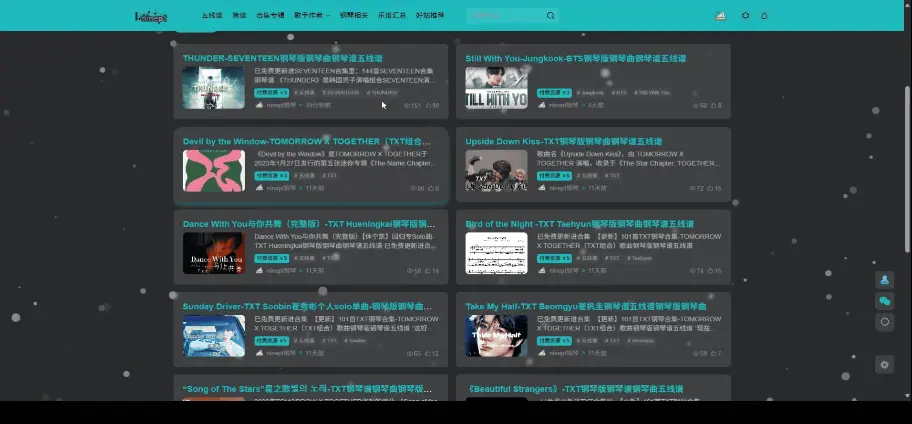The image size is (912, 424).
Task: Open Still With You-Jungkook-BTS title link
Action: (576, 59)
